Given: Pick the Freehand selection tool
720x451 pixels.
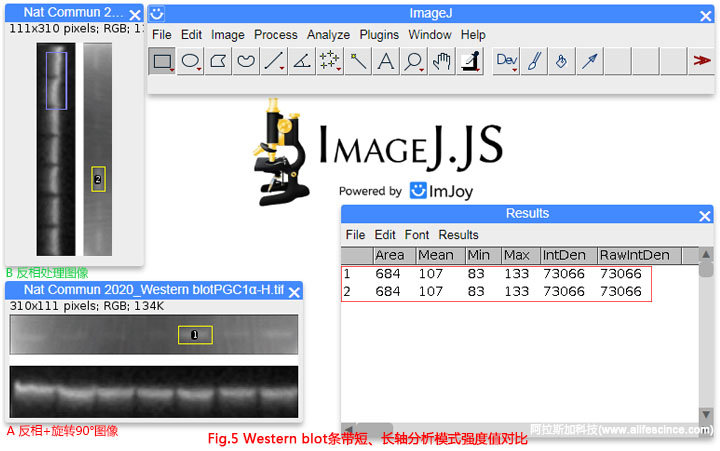Looking at the screenshot, I should click(246, 62).
